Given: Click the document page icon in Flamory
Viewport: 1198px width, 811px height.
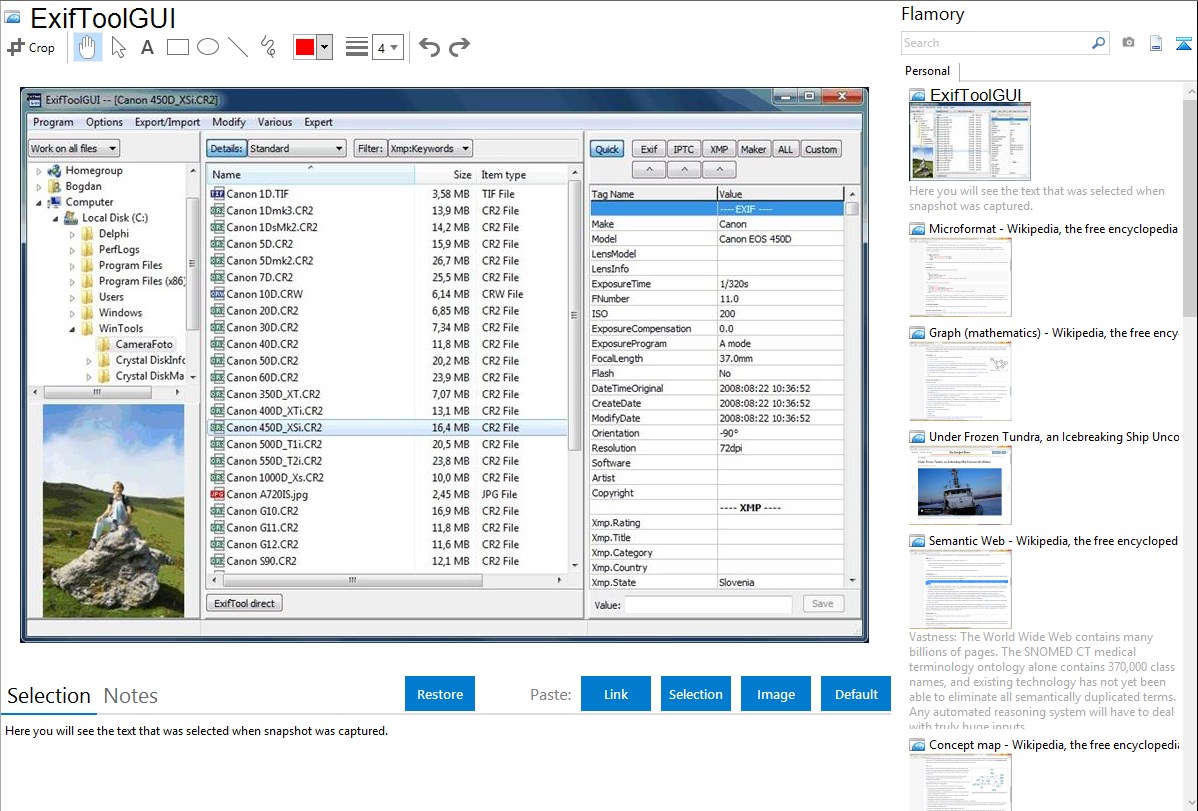Looking at the screenshot, I should (x=1156, y=43).
